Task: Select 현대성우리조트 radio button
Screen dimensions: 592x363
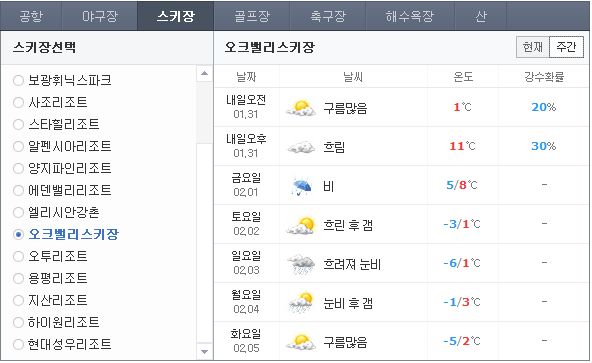Action: (18, 344)
